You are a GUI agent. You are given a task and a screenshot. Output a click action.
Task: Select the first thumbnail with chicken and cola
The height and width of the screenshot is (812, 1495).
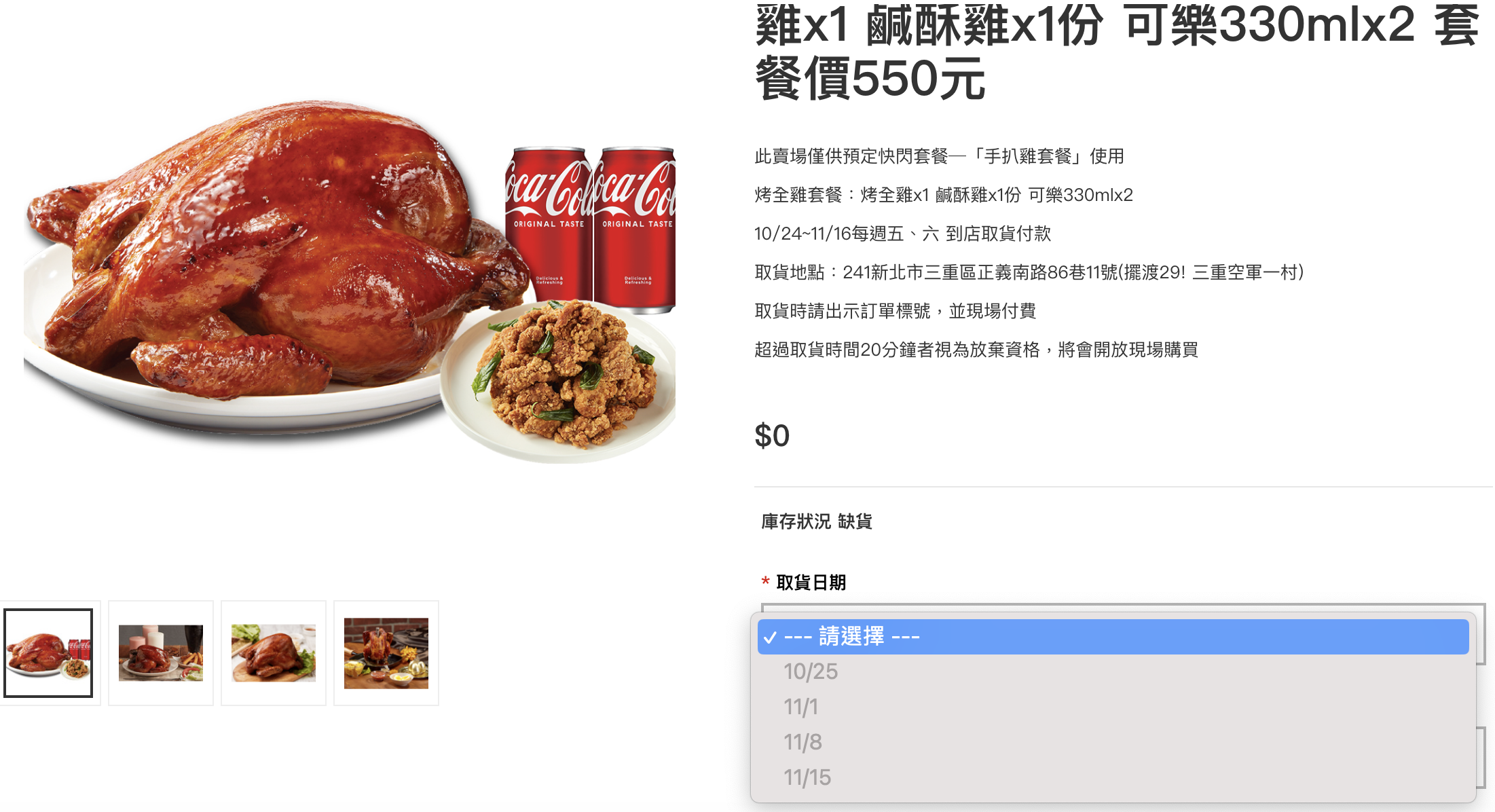tap(48, 653)
